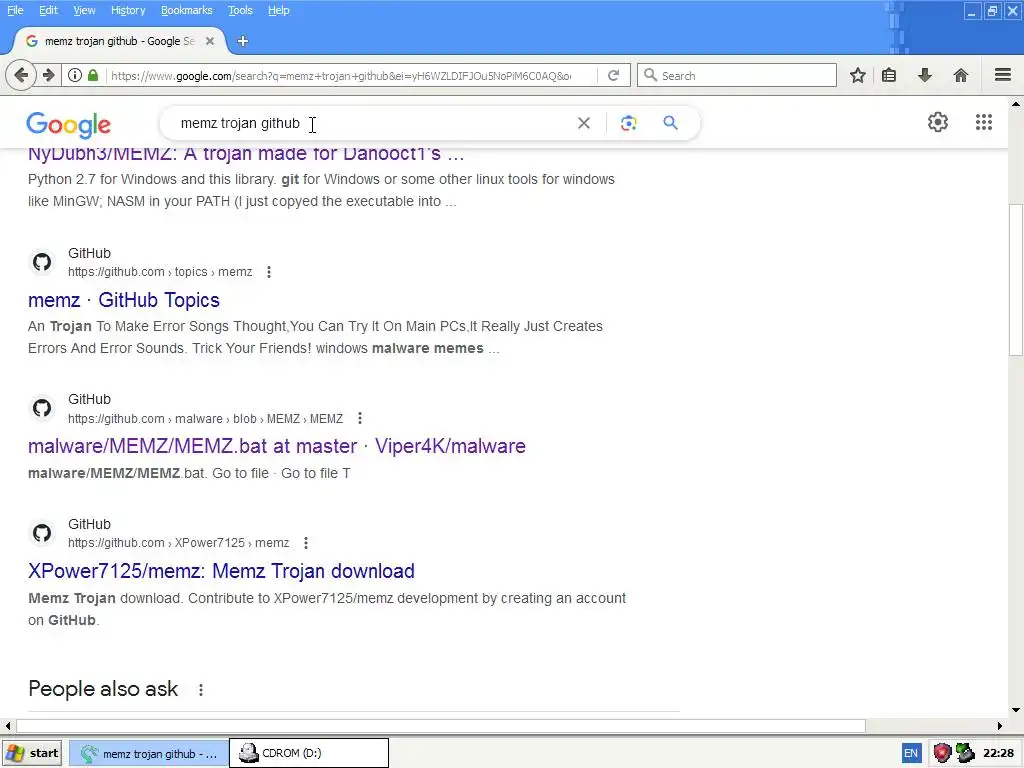
Task: Click in the Google search query field
Action: coord(372,123)
